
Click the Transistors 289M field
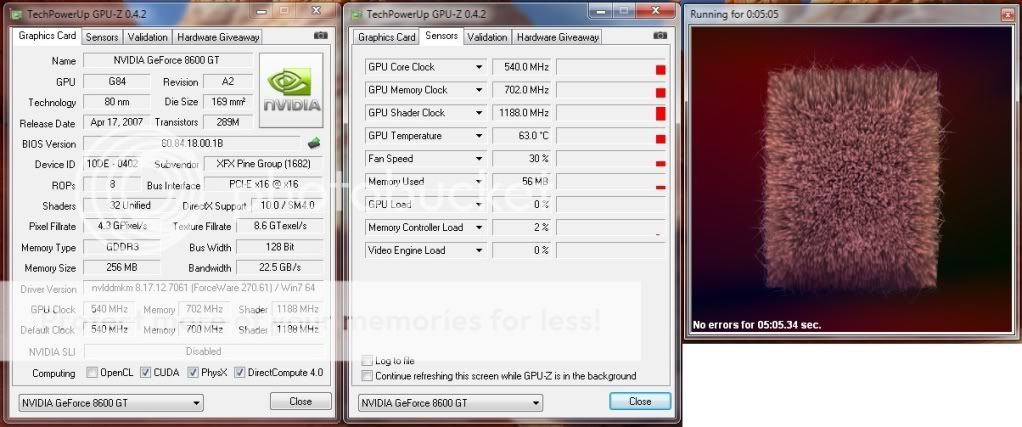click(228, 123)
